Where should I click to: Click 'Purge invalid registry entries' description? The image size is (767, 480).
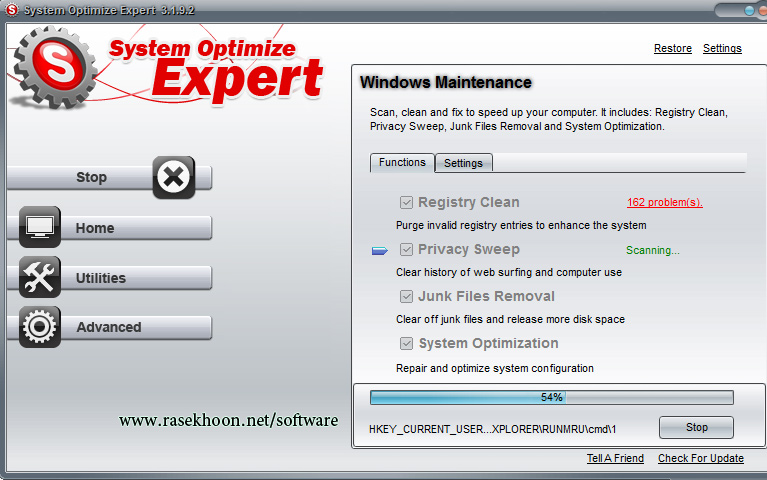click(x=521, y=225)
